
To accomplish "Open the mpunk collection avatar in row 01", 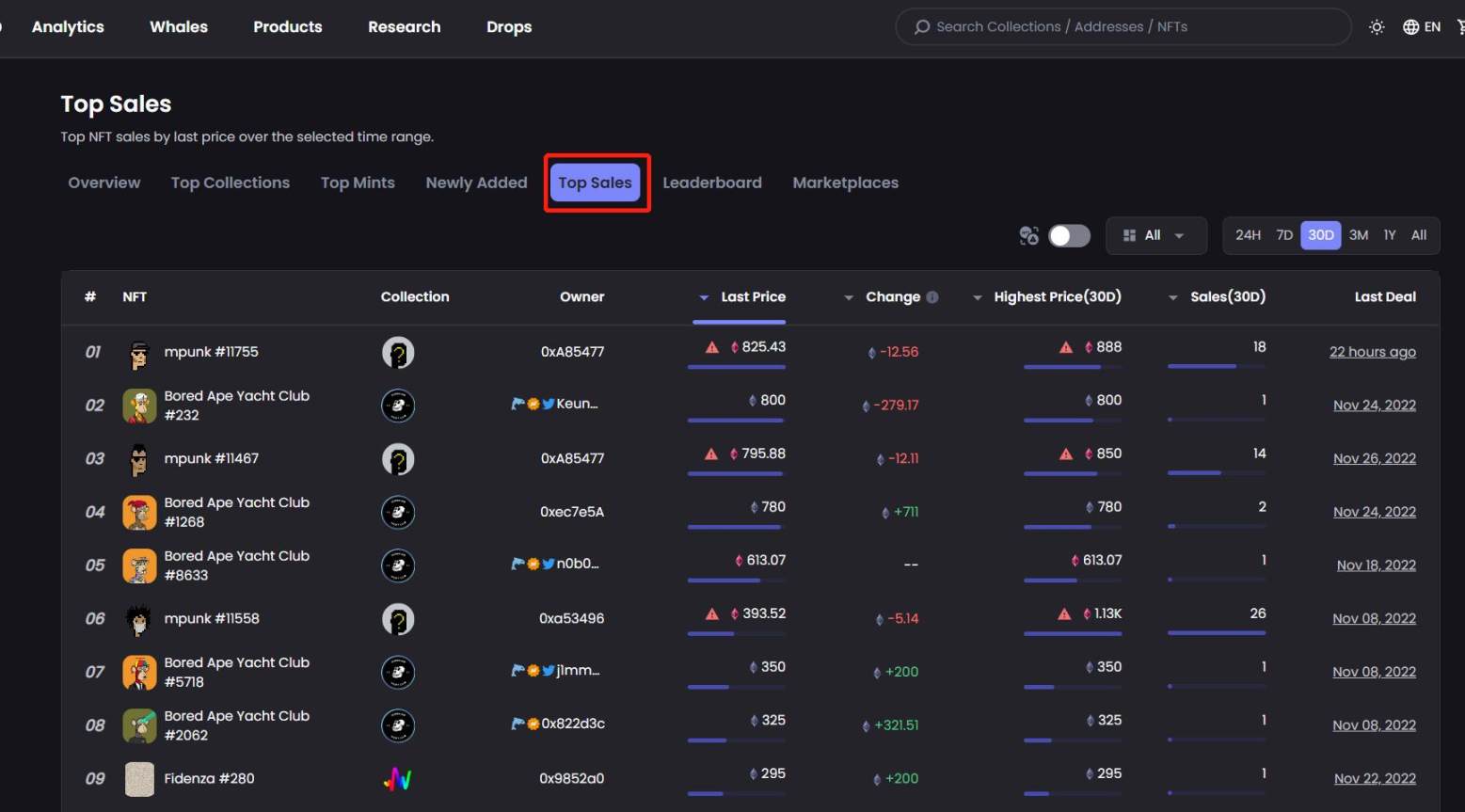I will pyautogui.click(x=397, y=352).
